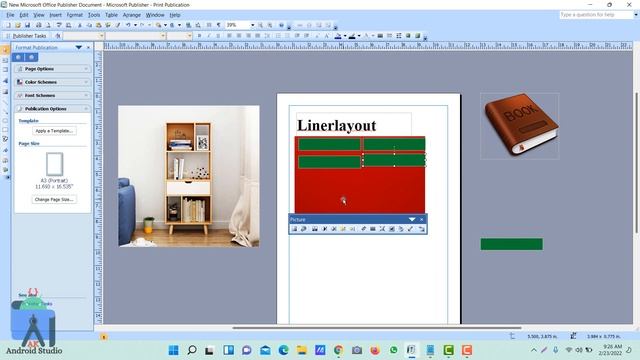Open taskbar Search icon
Viewport: 640px width, 360px height.
(191, 350)
